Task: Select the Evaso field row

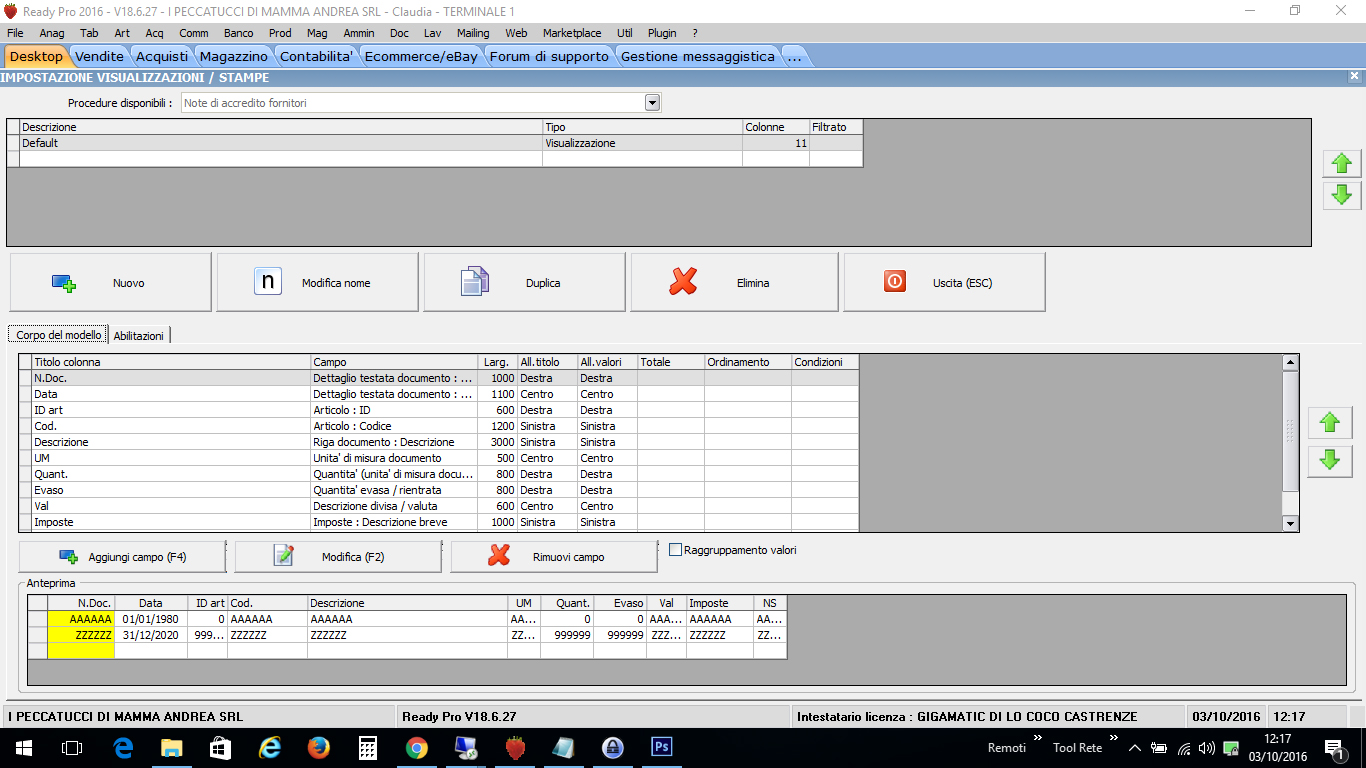Action: pyautogui.click(x=438, y=490)
